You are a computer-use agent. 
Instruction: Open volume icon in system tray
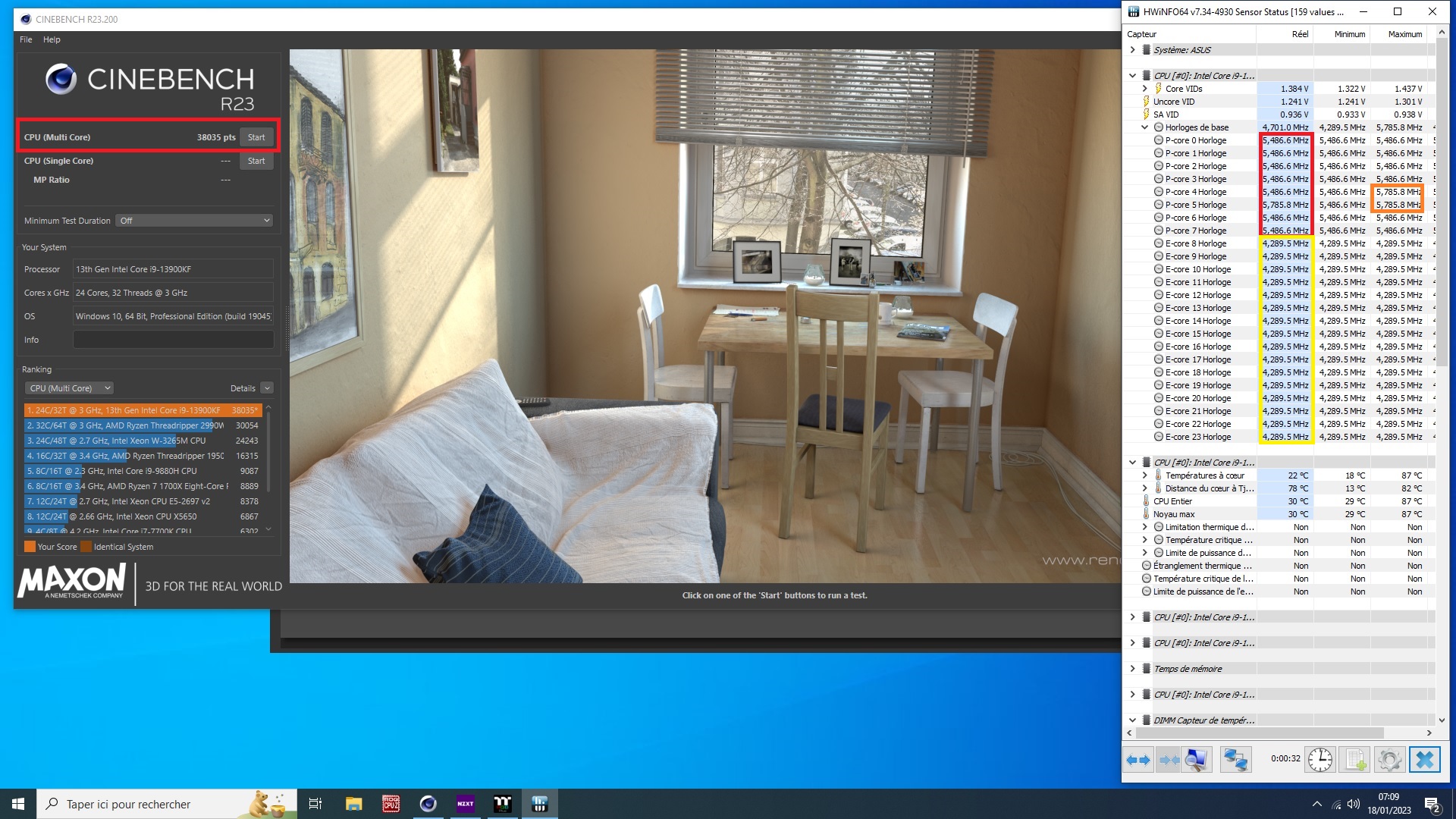click(1354, 804)
